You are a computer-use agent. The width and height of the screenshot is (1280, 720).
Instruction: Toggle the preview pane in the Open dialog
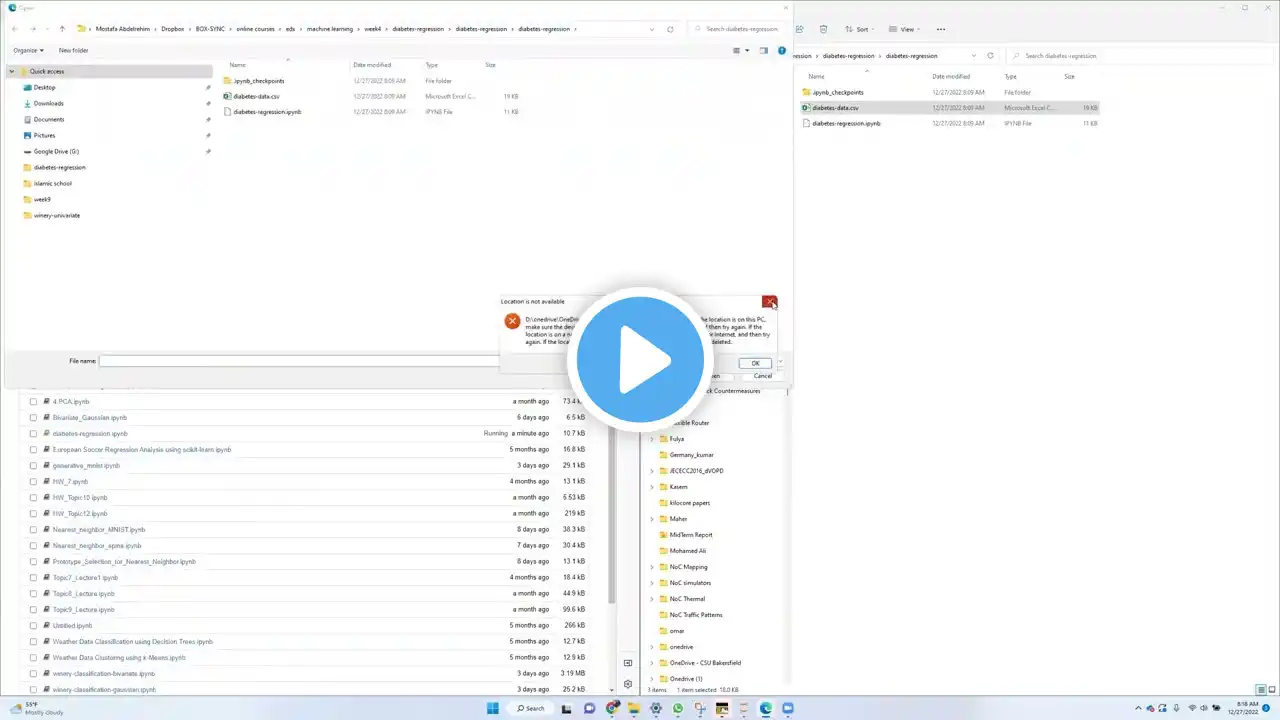763,50
